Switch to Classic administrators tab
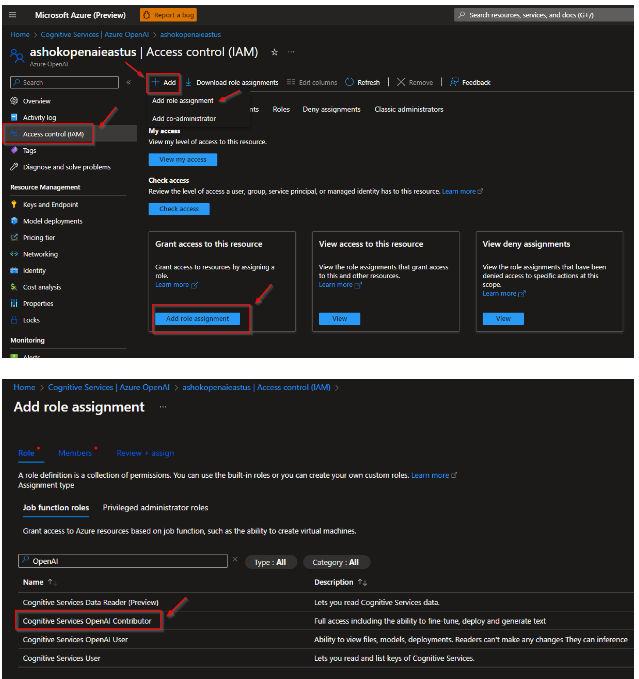 pos(409,110)
